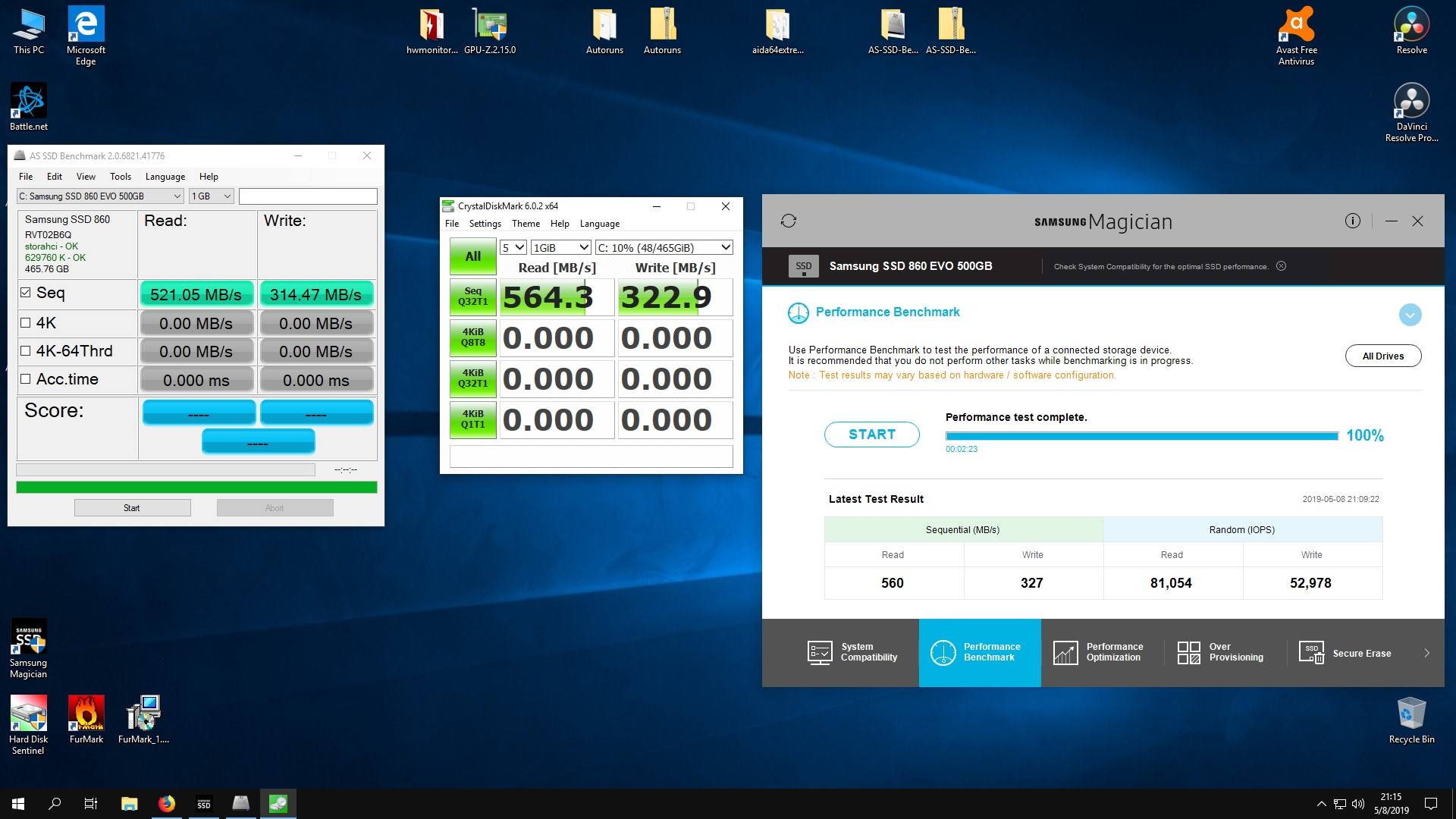Open CrystalDiskMark Language menu

tap(599, 224)
